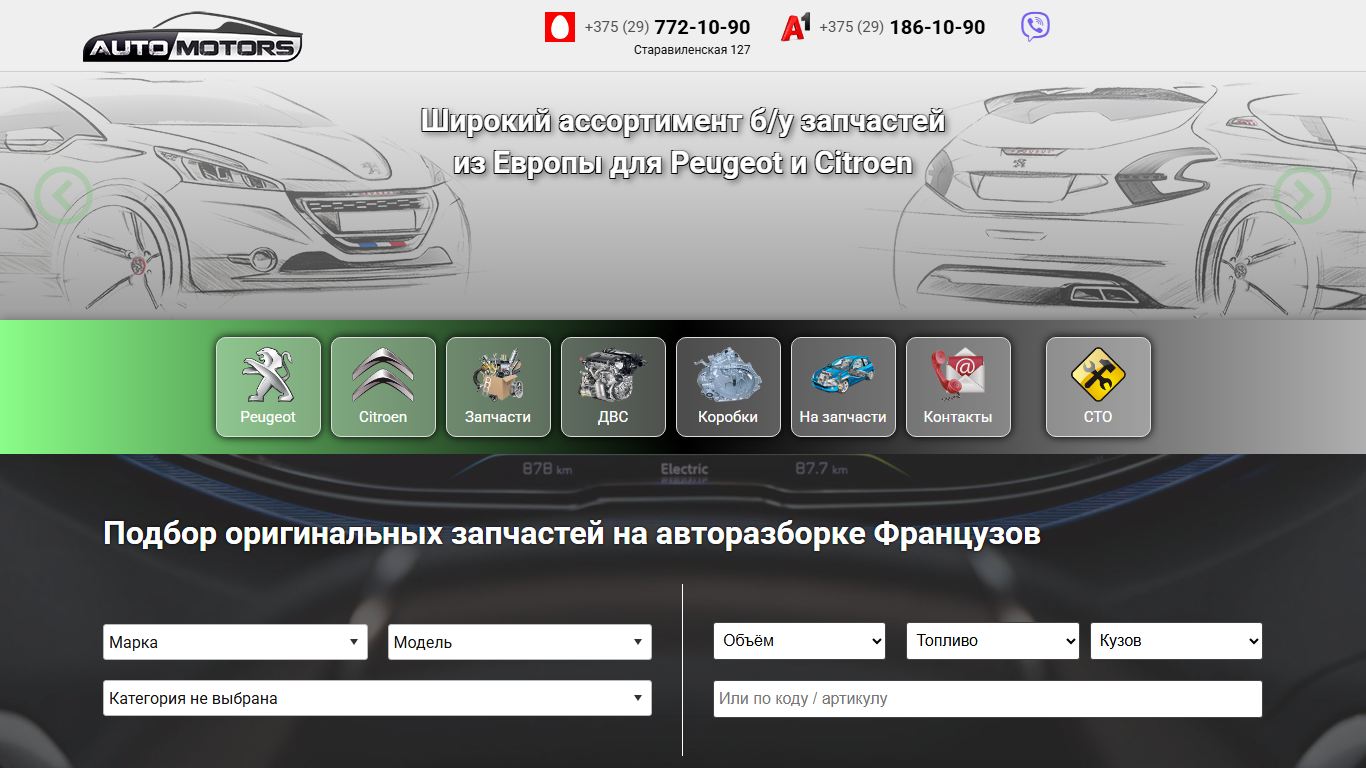Image resolution: width=1366 pixels, height=768 pixels.
Task: Expand the Модель dropdown
Action: (520, 642)
